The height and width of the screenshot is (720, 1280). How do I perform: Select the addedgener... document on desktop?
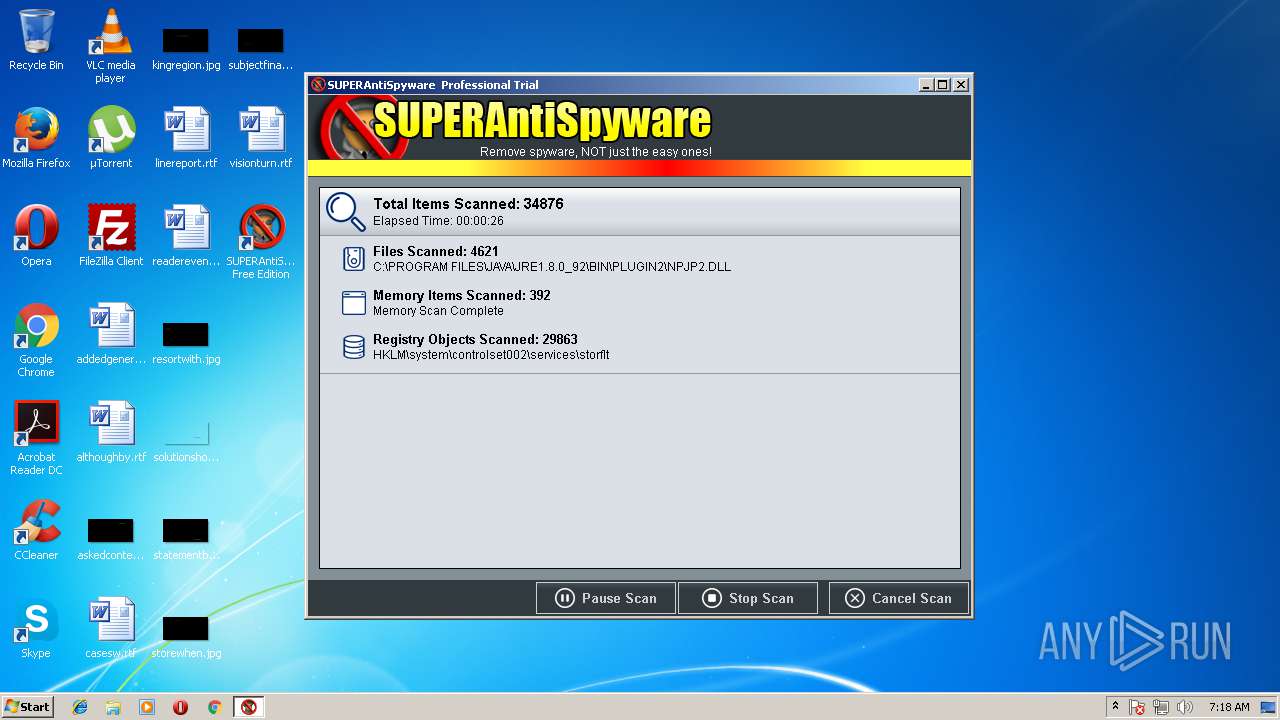click(x=111, y=334)
